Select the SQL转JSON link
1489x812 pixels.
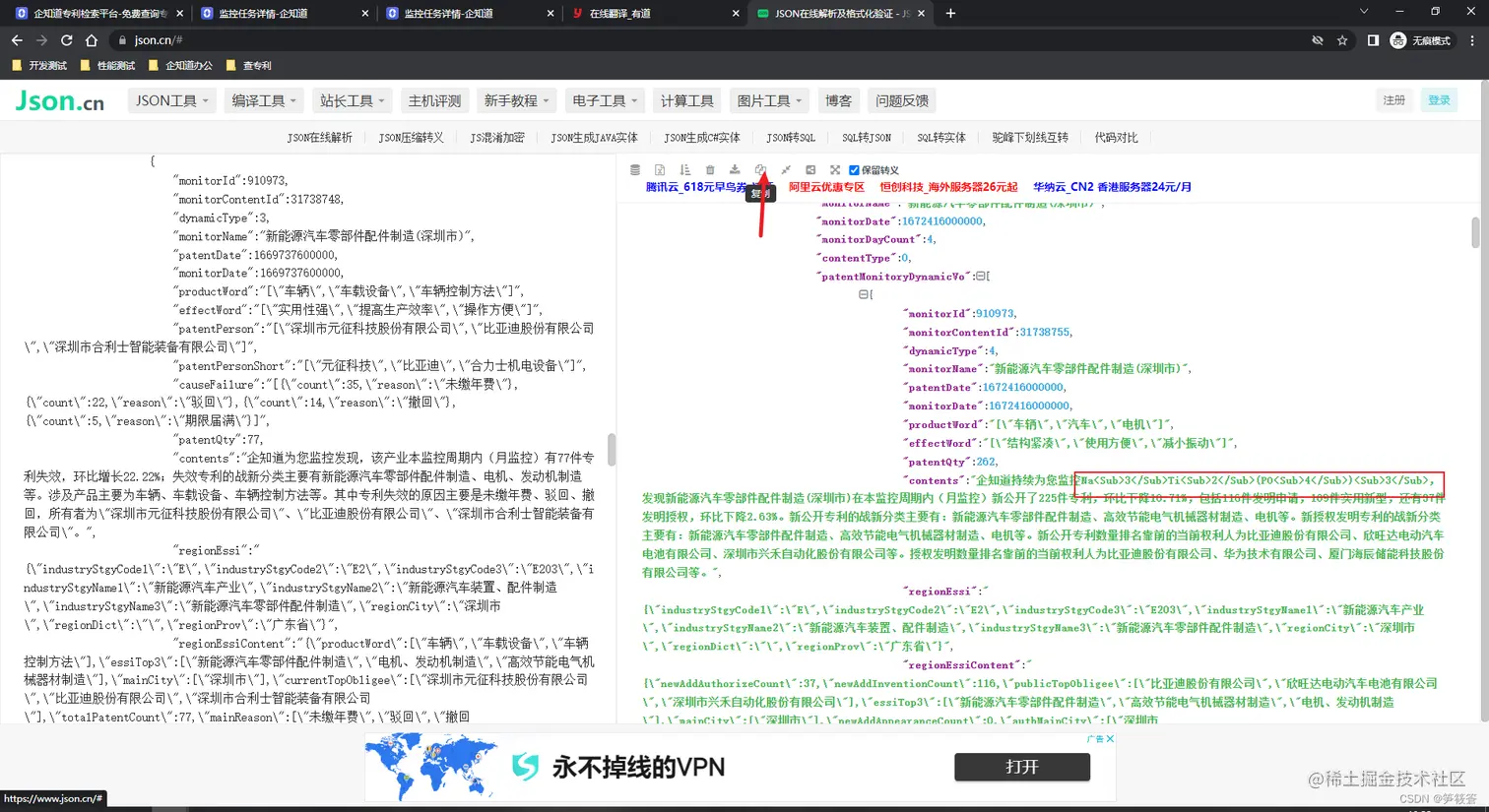(x=867, y=138)
